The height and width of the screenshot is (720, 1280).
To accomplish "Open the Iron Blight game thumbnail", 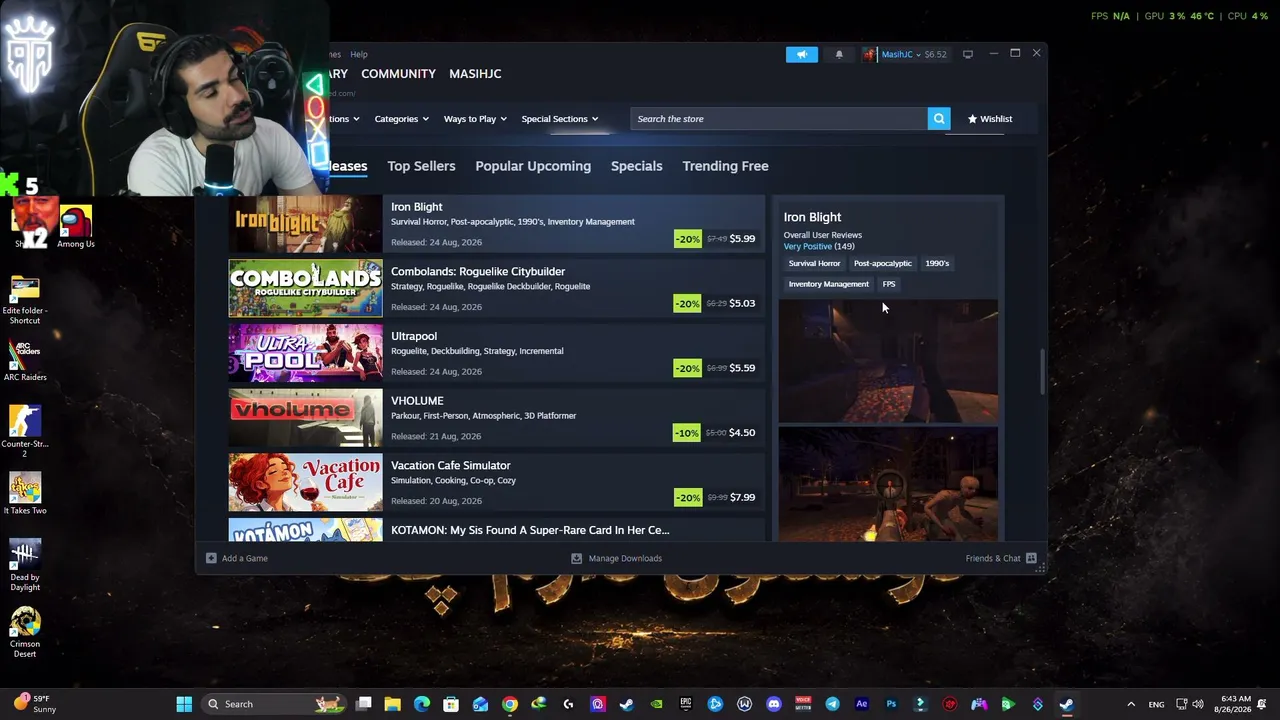I will click(305, 224).
